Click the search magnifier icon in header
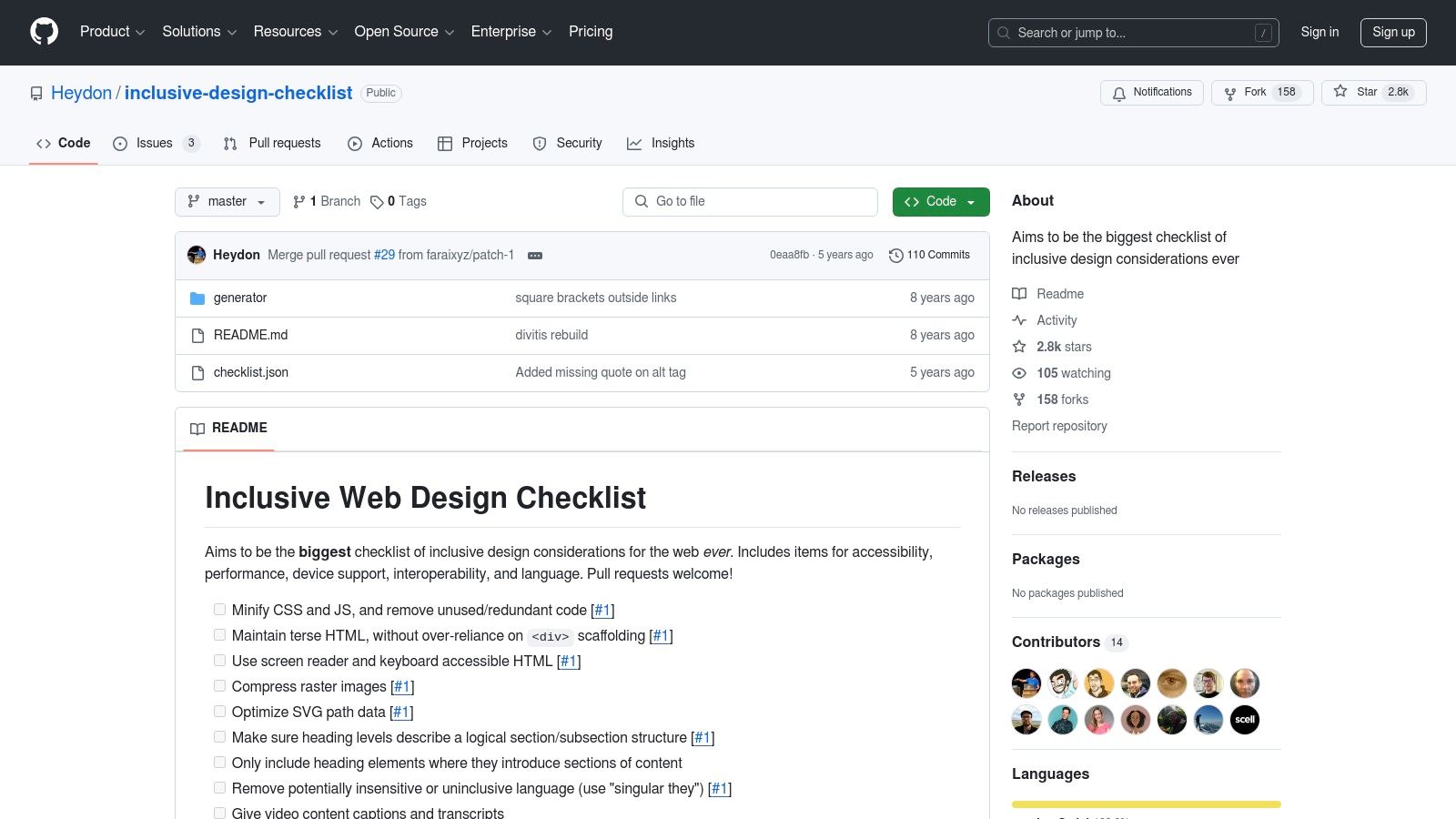 point(1004,33)
